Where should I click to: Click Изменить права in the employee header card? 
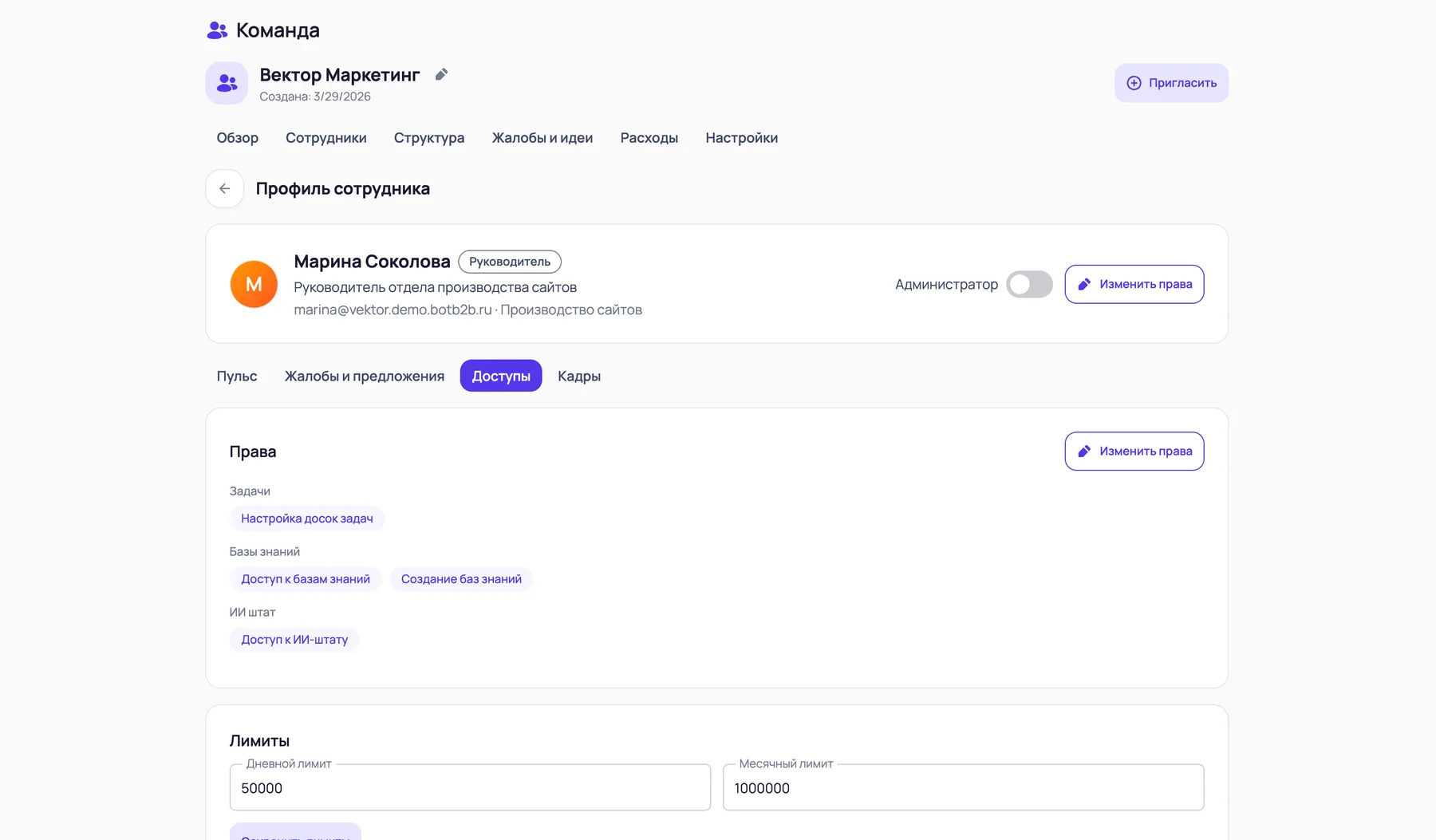point(1134,284)
